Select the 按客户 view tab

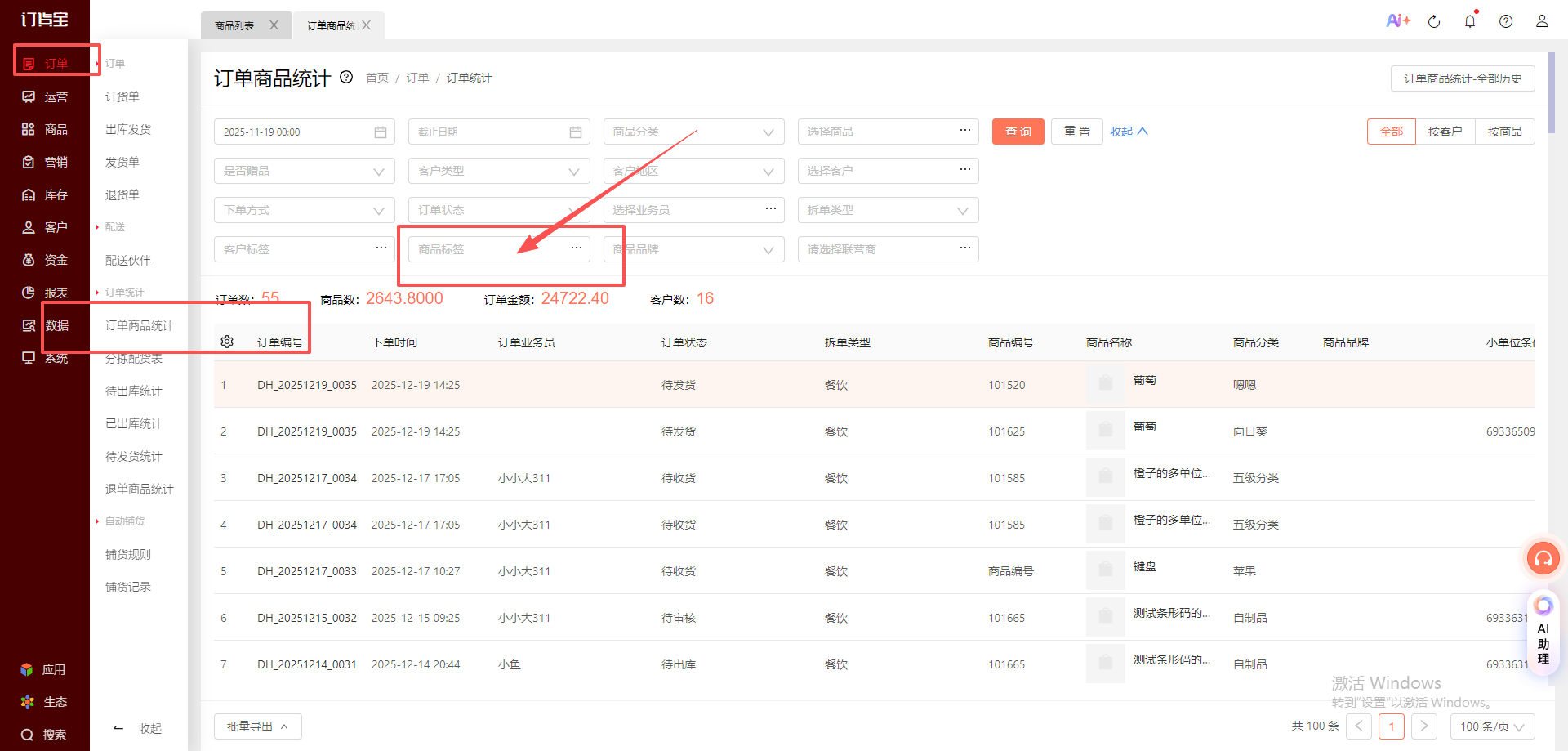[1445, 132]
